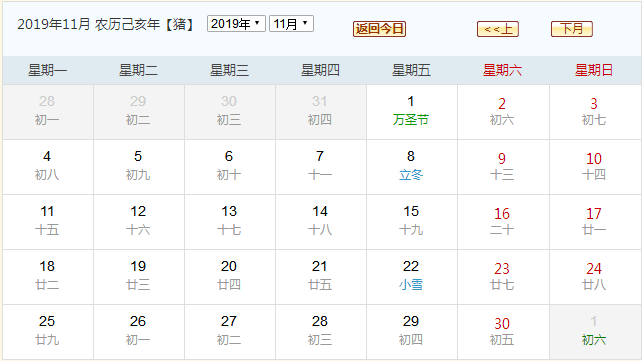Click the 星期二 column header
The image size is (642, 361).
coord(138,70)
